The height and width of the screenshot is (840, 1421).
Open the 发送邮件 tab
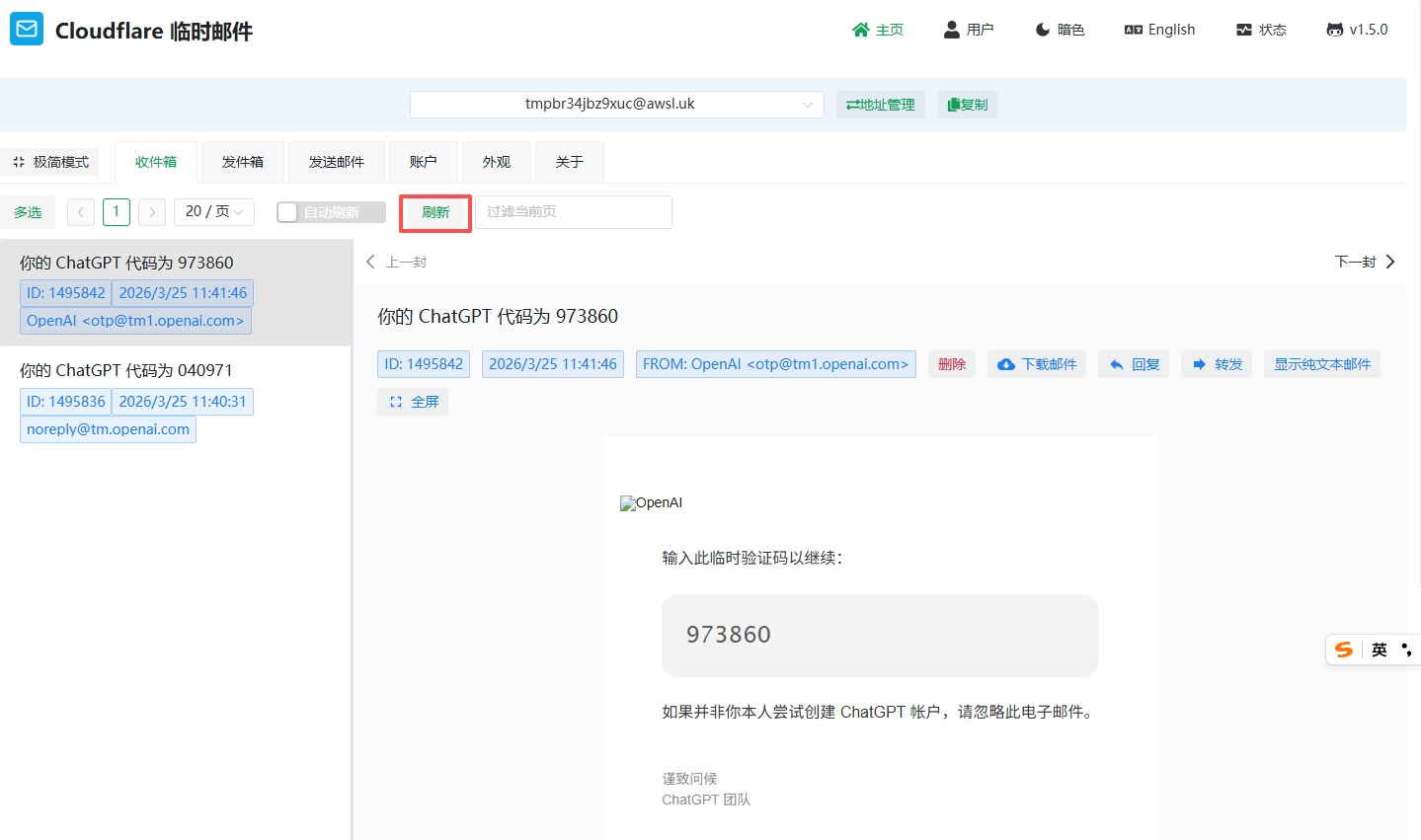click(x=337, y=162)
